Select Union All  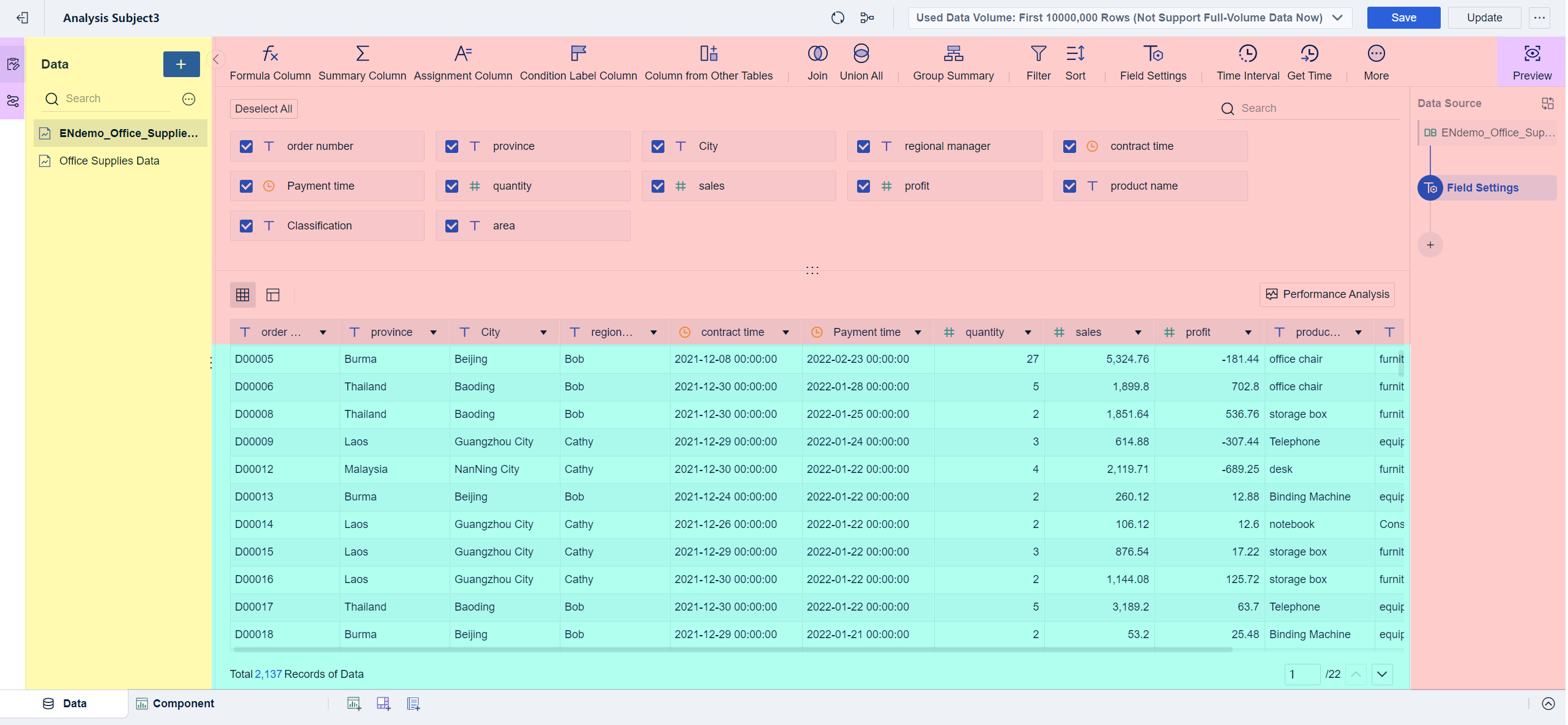coord(860,61)
